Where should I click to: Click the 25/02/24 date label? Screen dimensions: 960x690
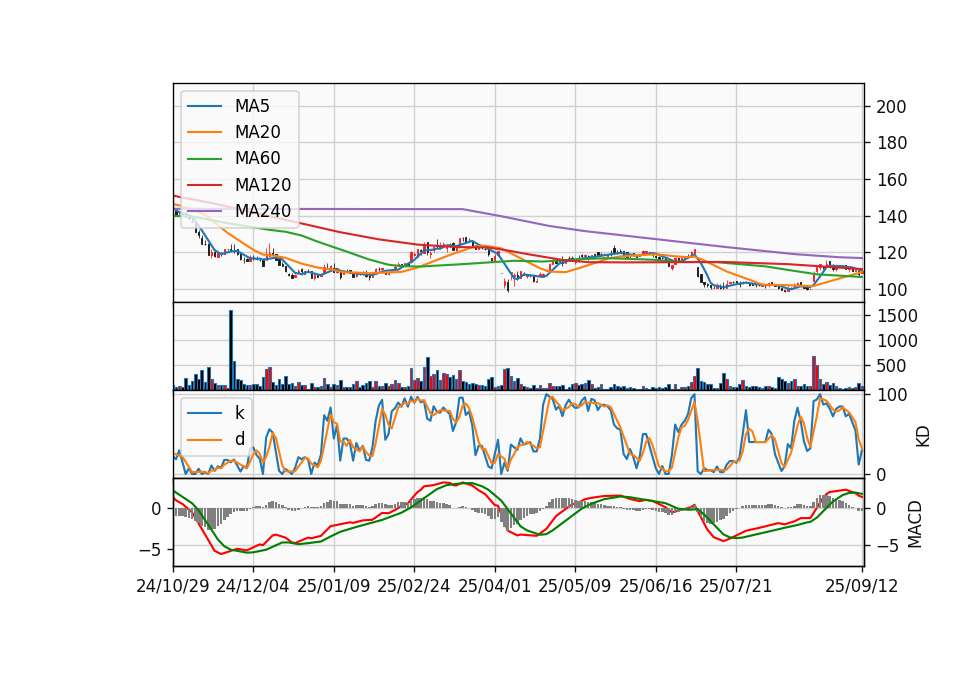414,586
